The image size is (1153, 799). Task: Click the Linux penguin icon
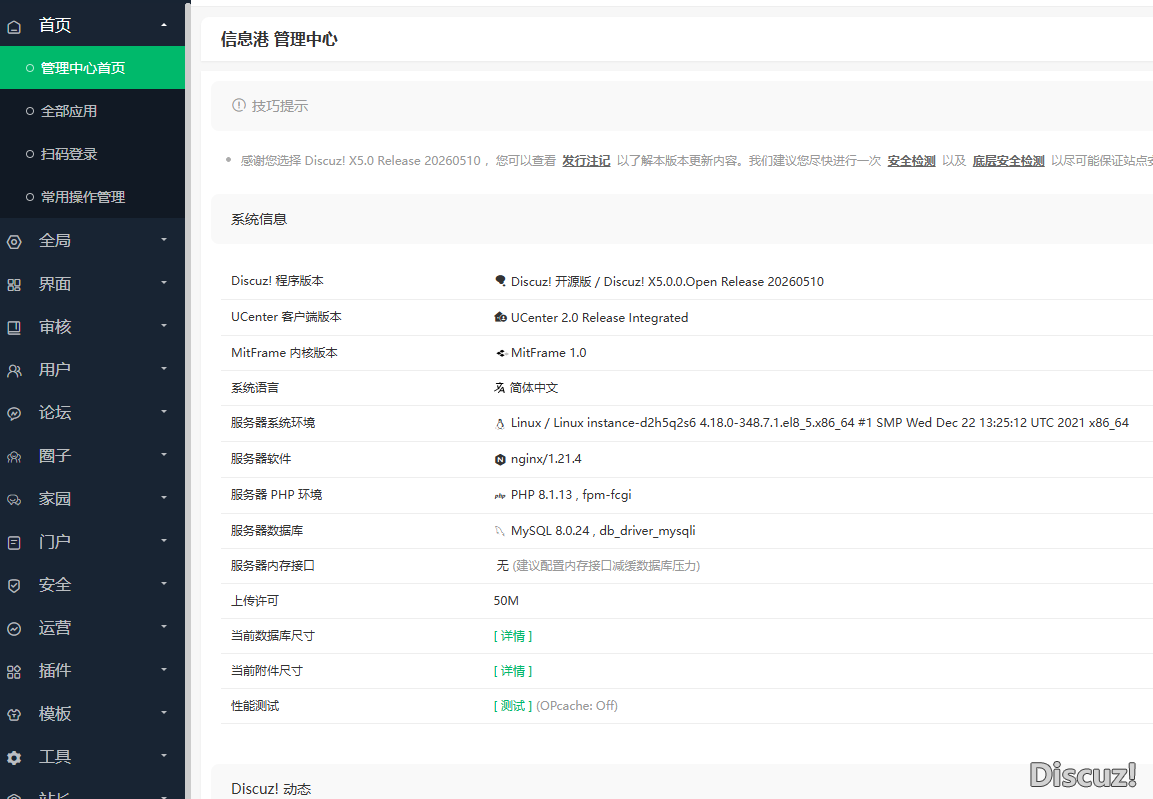click(x=500, y=423)
